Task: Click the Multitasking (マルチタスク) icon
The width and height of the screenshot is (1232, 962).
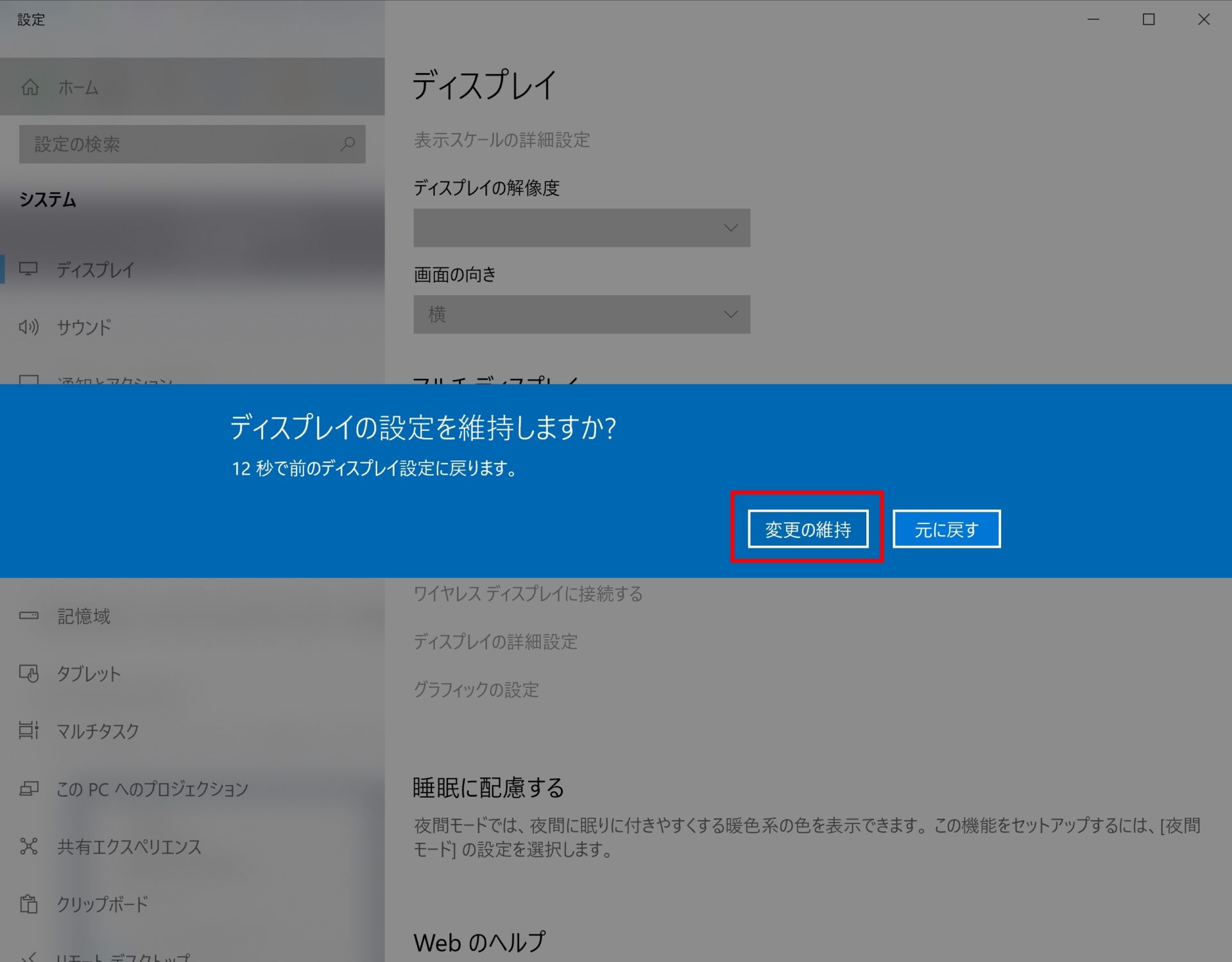Action: point(28,730)
